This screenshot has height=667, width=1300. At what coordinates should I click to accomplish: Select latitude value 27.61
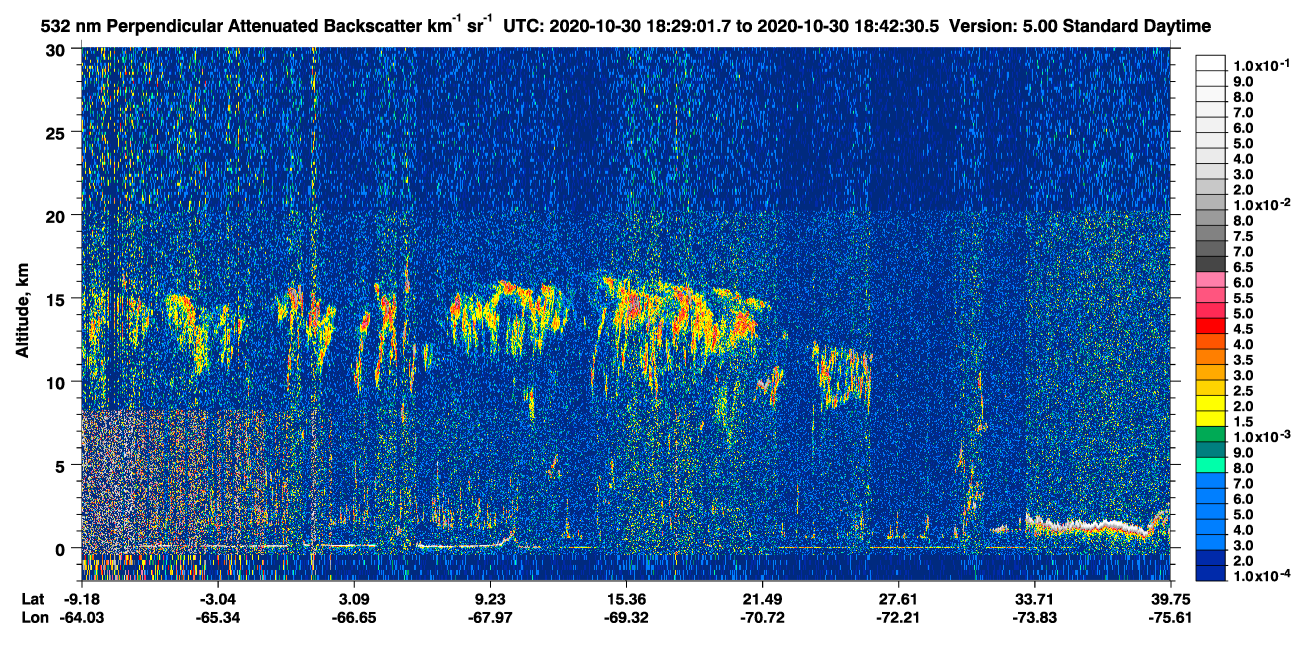click(x=898, y=599)
